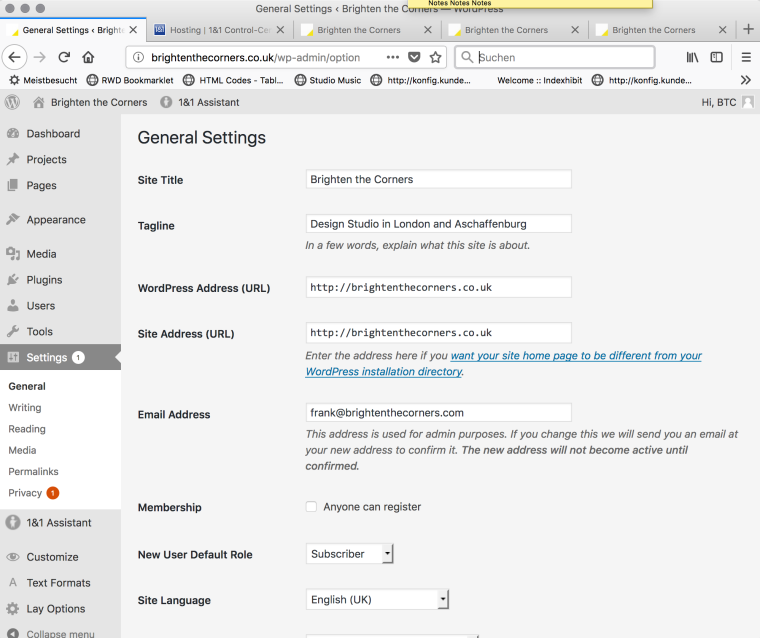
Task: Click the browser back arrow
Action: tap(14, 57)
